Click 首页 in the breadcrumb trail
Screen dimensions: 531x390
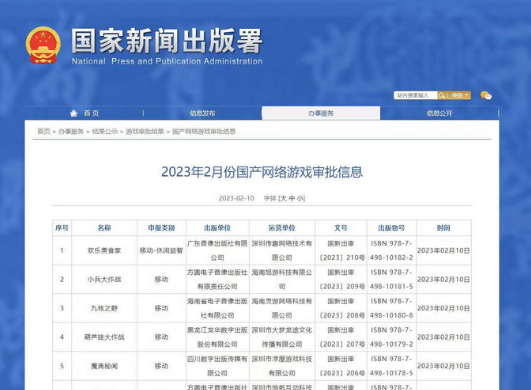click(x=44, y=131)
